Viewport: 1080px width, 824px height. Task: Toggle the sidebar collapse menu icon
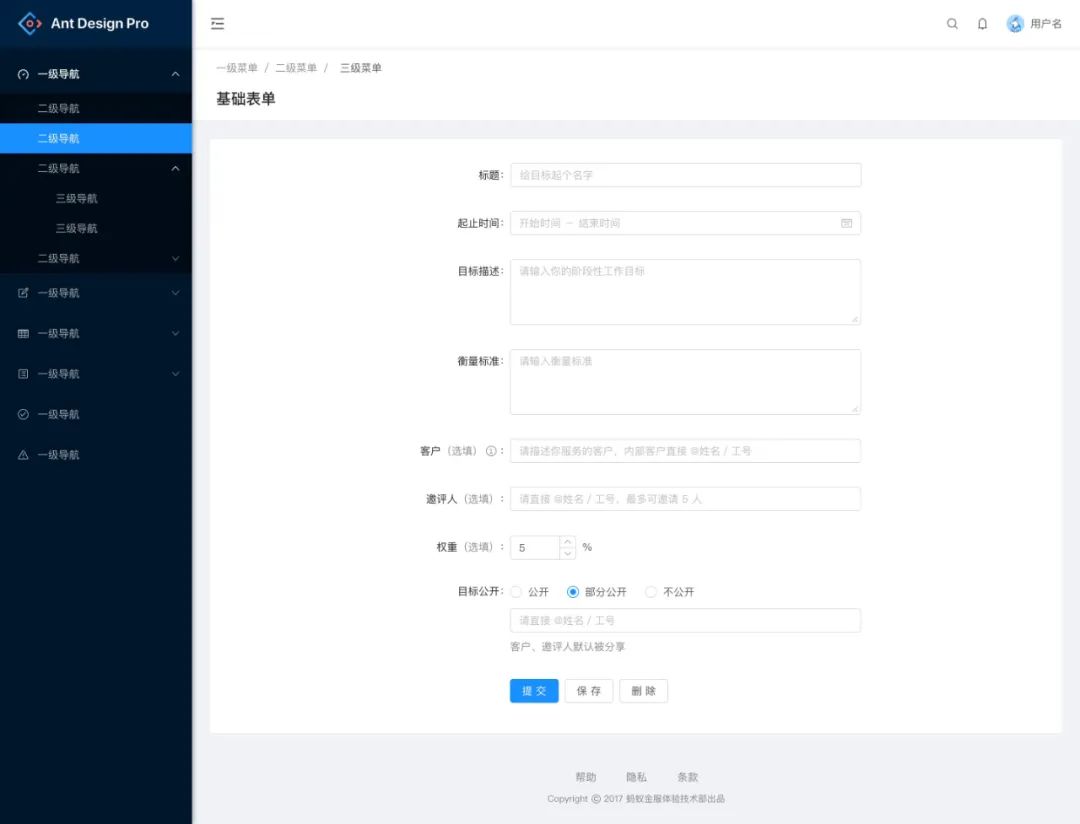(218, 23)
